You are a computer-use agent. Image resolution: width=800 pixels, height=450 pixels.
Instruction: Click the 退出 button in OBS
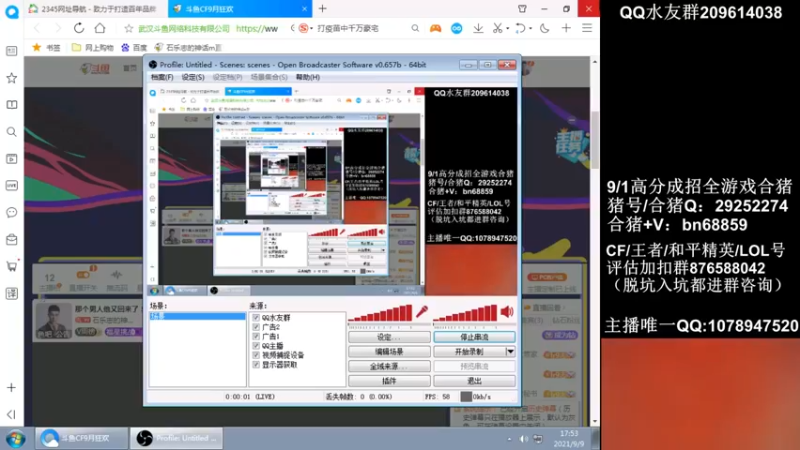coord(474,381)
